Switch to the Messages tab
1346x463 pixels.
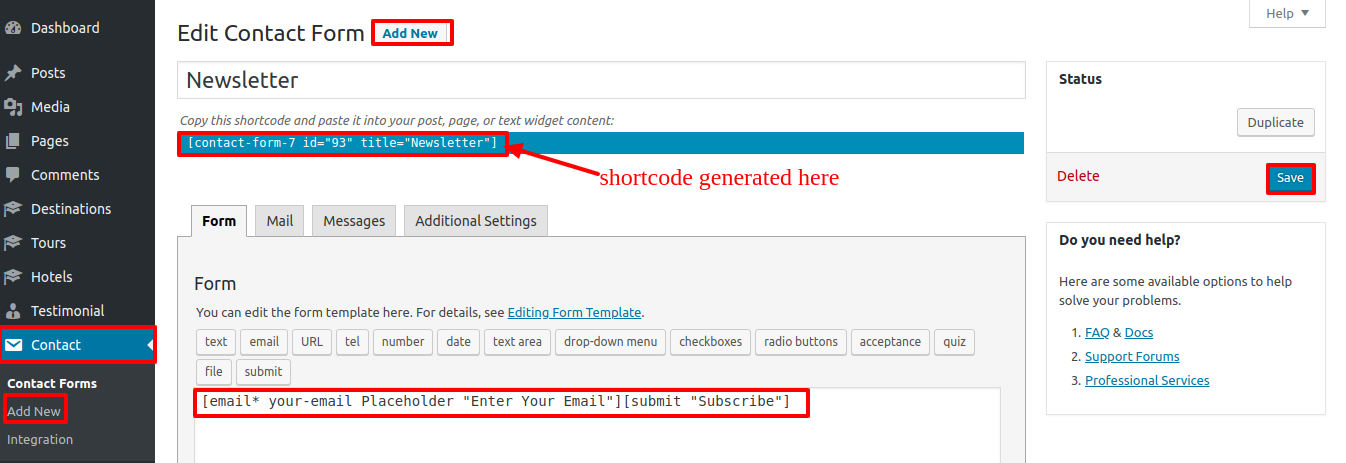pos(354,221)
